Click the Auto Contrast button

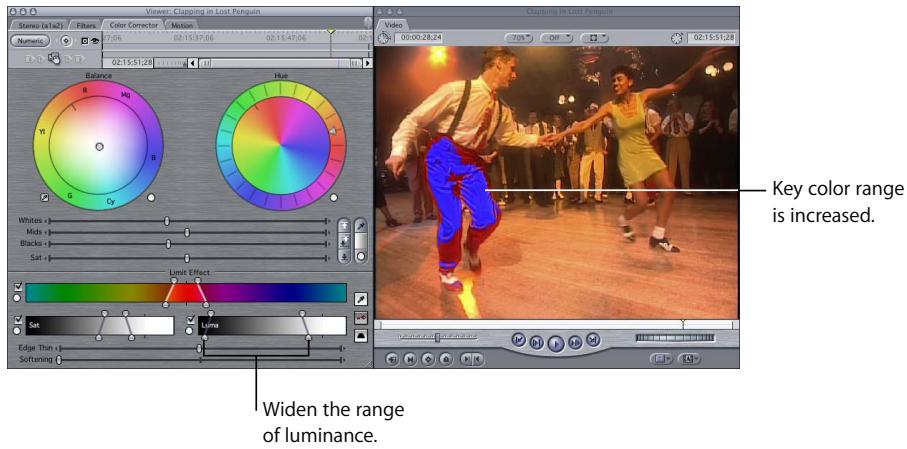coord(345,241)
